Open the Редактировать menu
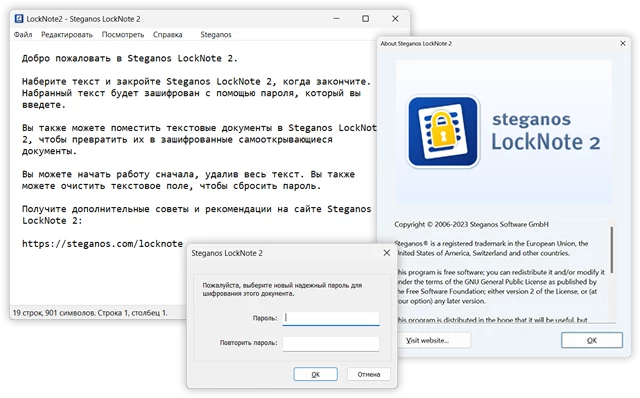640x398 pixels. point(67,35)
